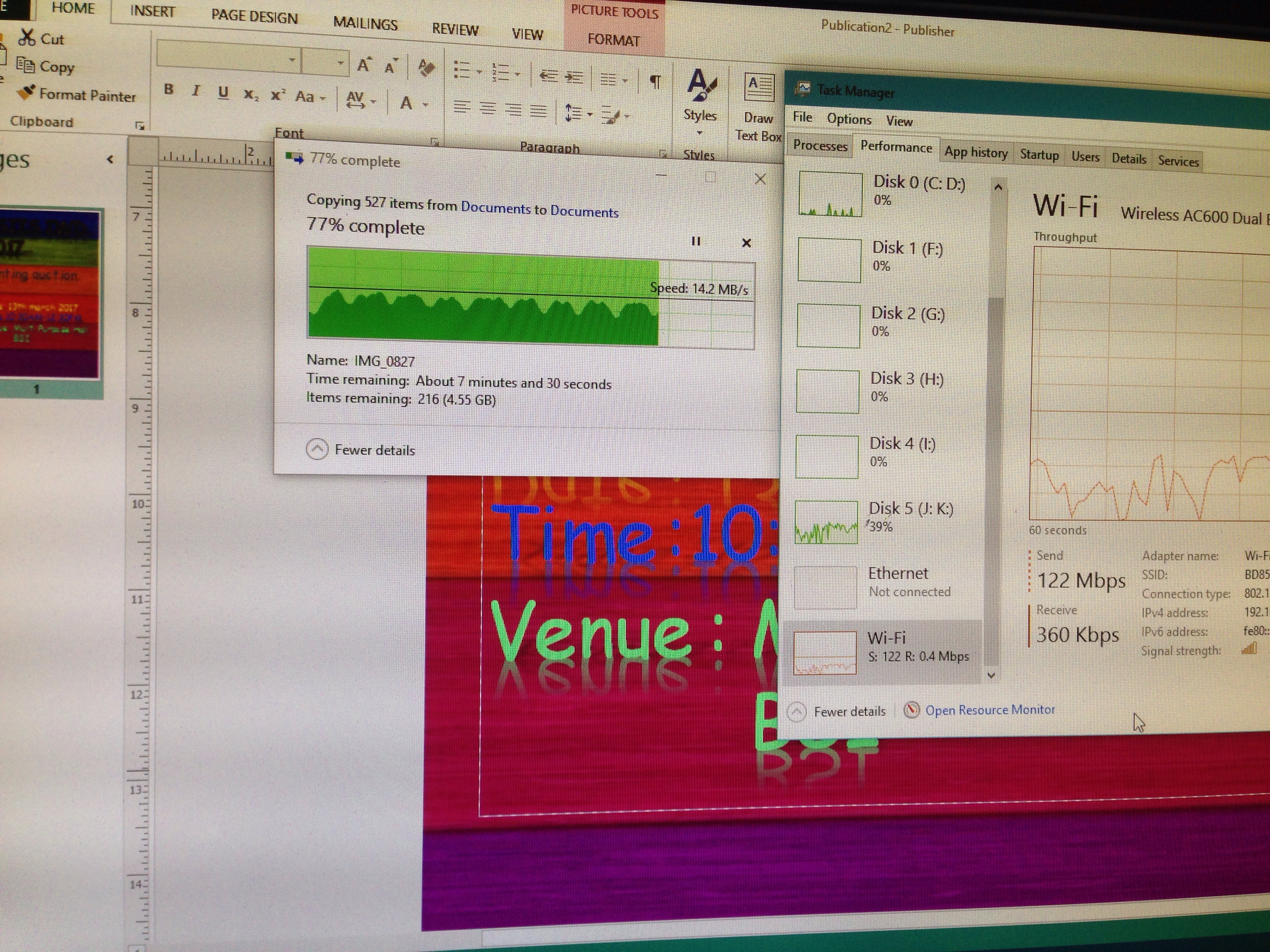Toggle Superscript formatting
Screen dimensions: 1270x952
[x=278, y=95]
